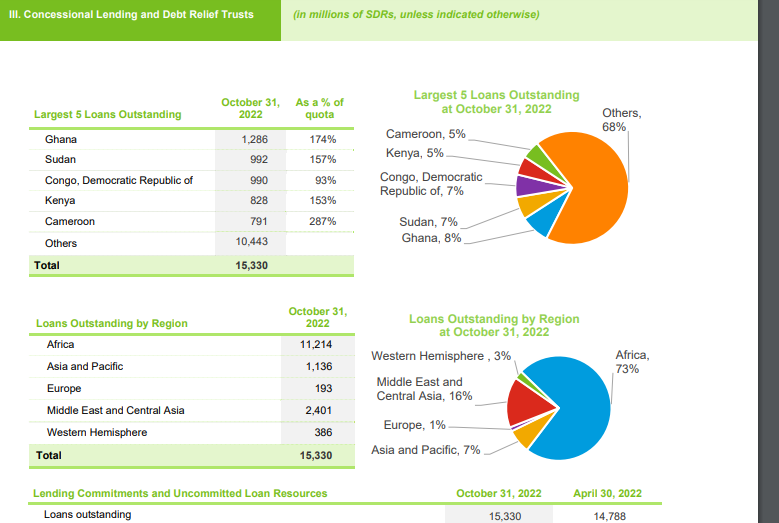Click Ghana's 174% quota percentage cell
The image size is (779, 523).
[x=322, y=140]
